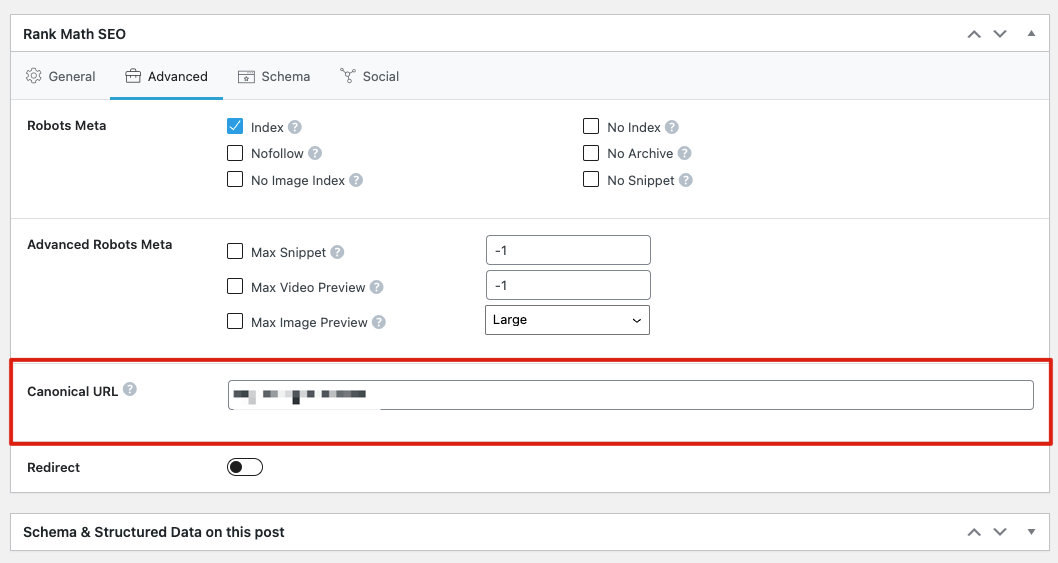Image resolution: width=1058 pixels, height=563 pixels.
Task: Select the Advanced tab
Action: tap(167, 76)
